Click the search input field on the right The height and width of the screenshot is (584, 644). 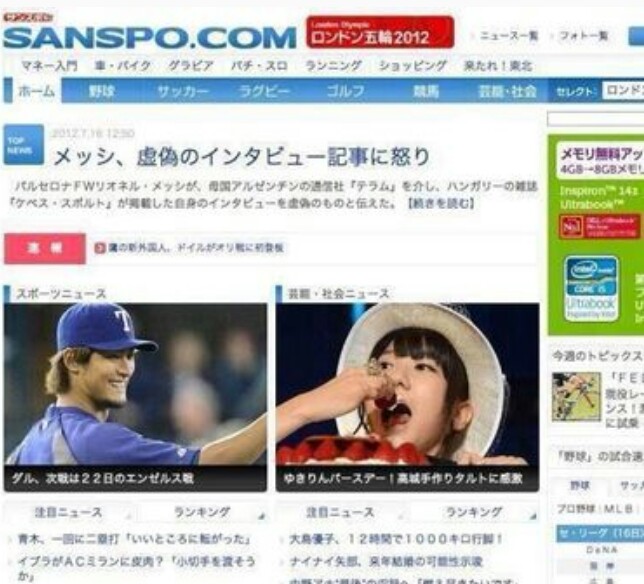tap(595, 119)
